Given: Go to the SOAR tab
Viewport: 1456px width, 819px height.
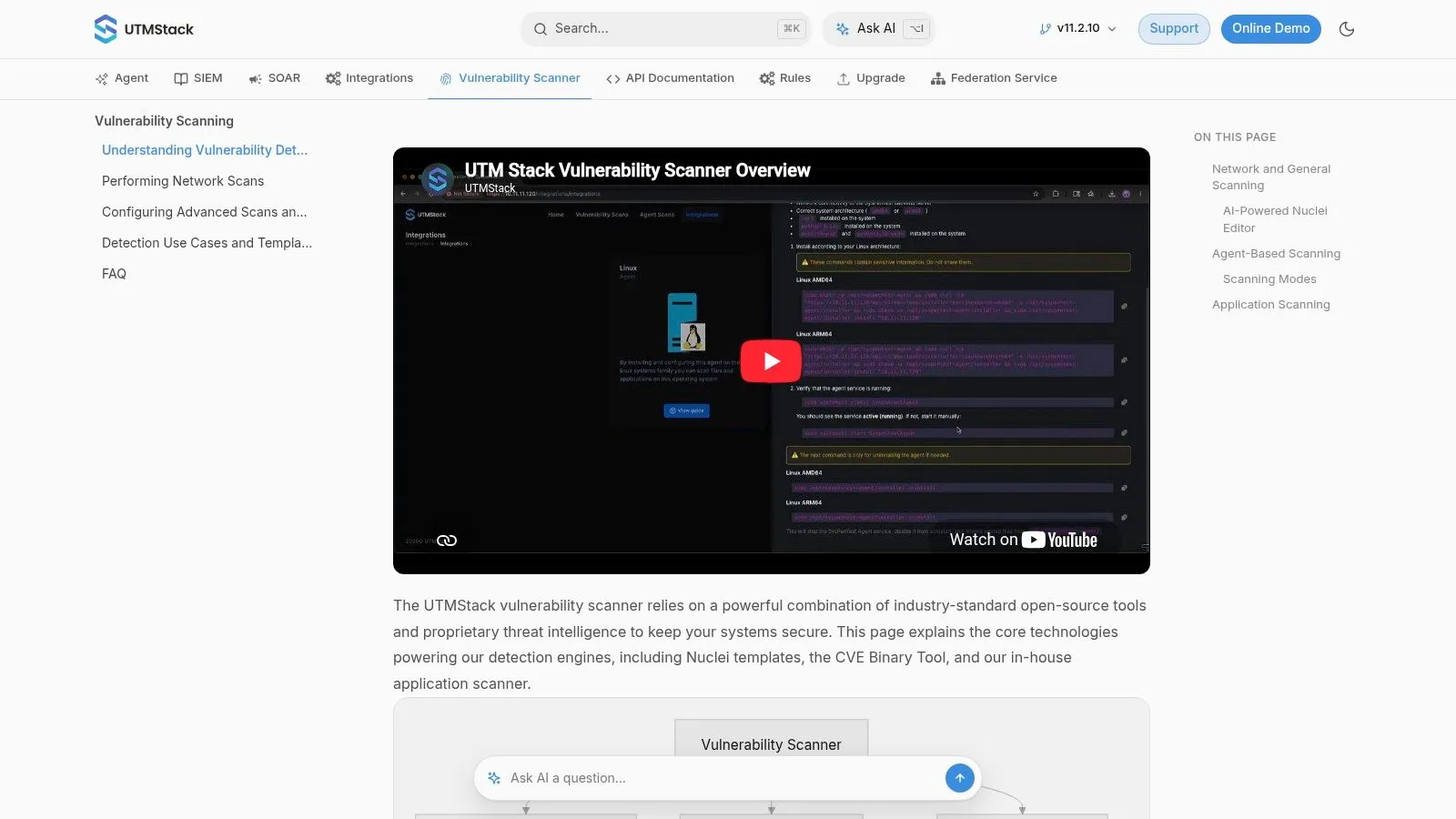Looking at the screenshot, I should [274, 78].
